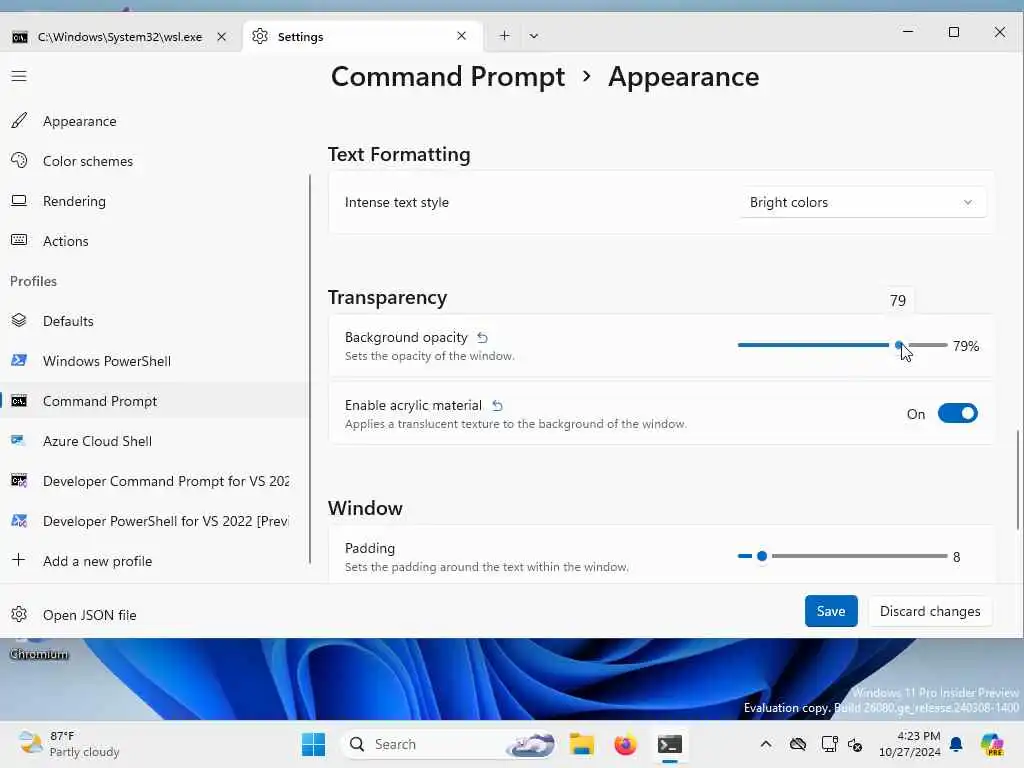1024x768 pixels.
Task: Save the settings changes
Action: [x=831, y=611]
